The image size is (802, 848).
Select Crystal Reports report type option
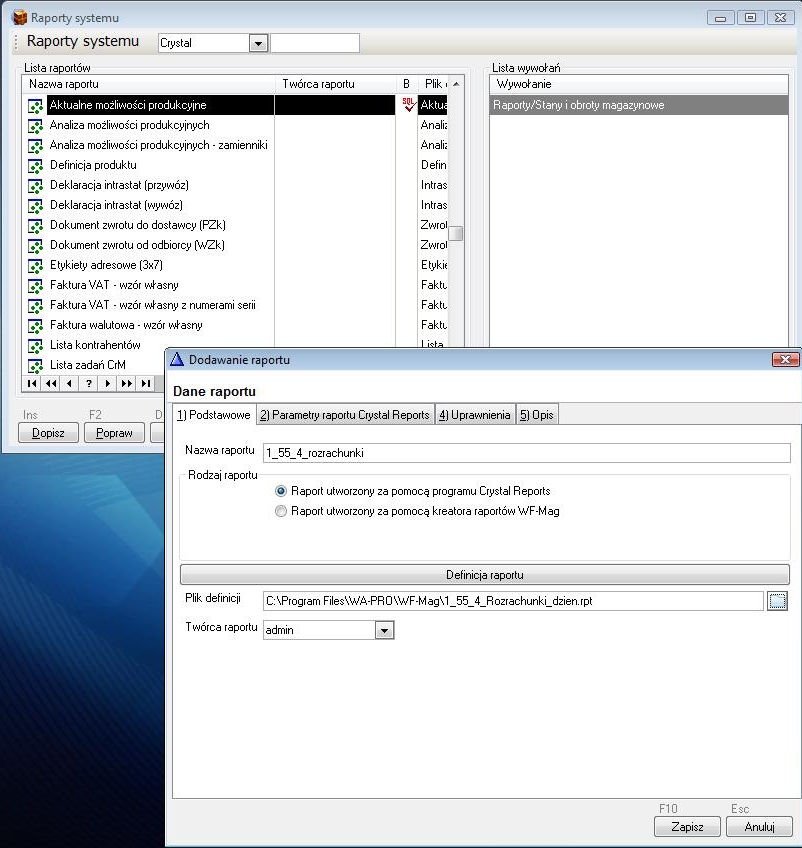click(281, 491)
